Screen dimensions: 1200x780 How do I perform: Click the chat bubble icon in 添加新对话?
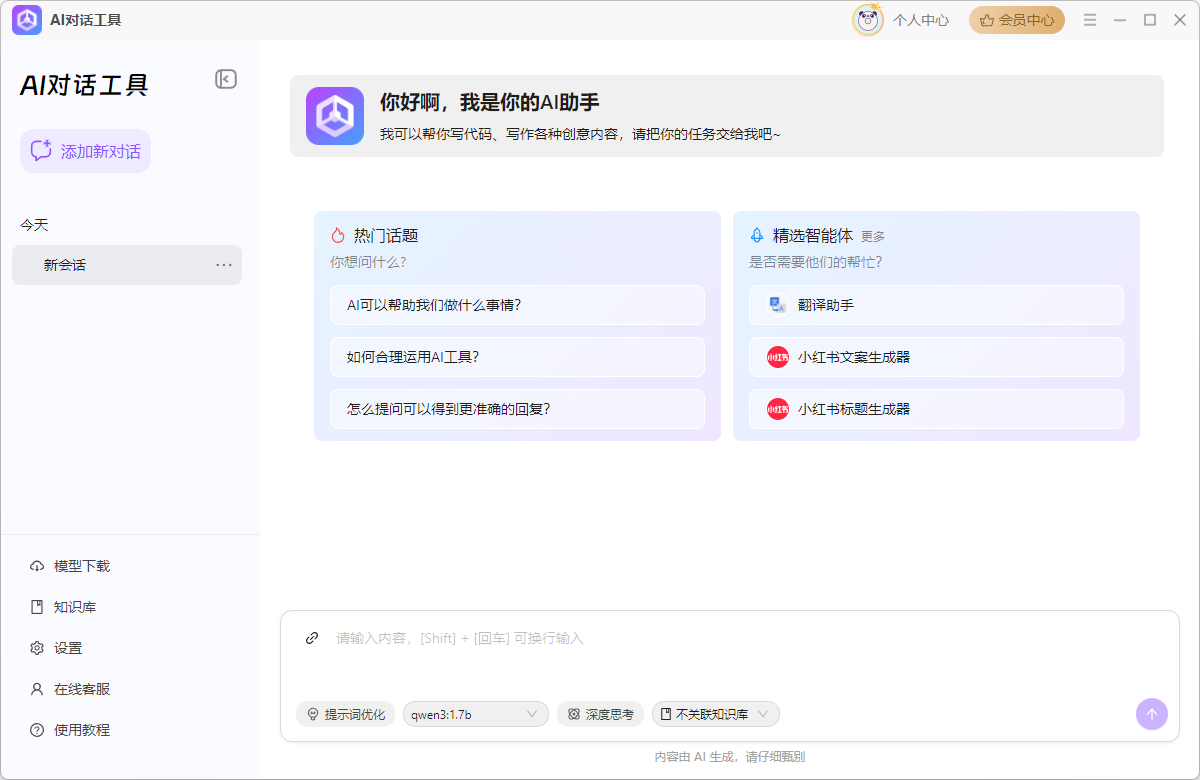pyautogui.click(x=41, y=151)
